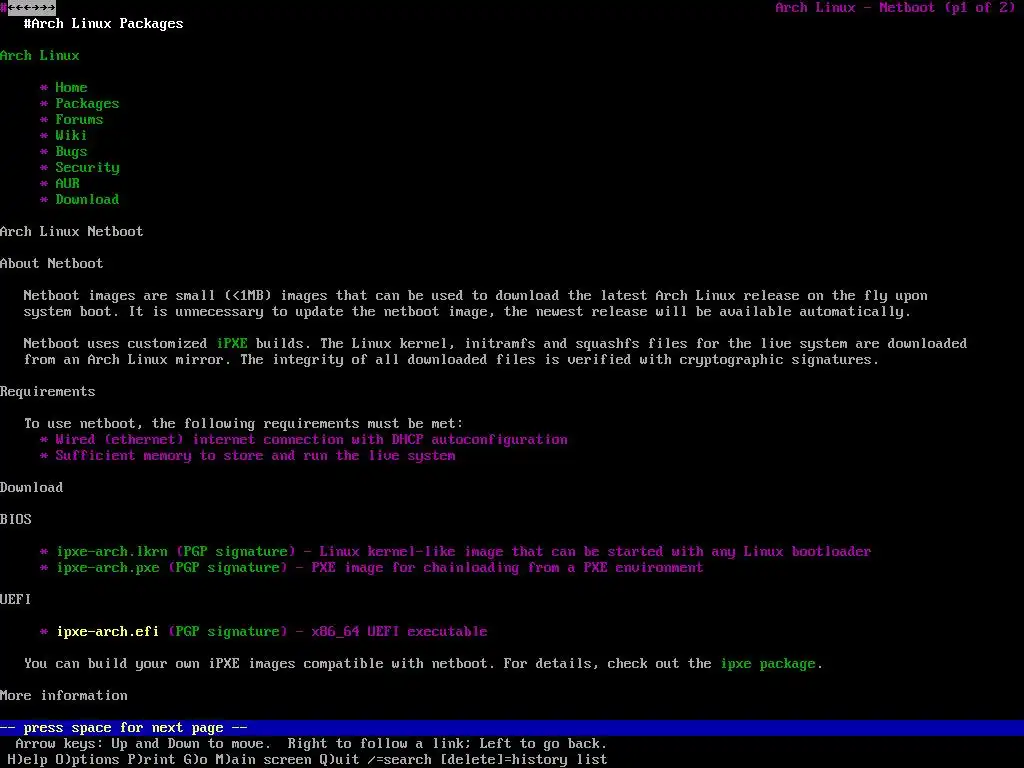Follow the Bugs link
Screen dimensions: 1024x768
71,152
